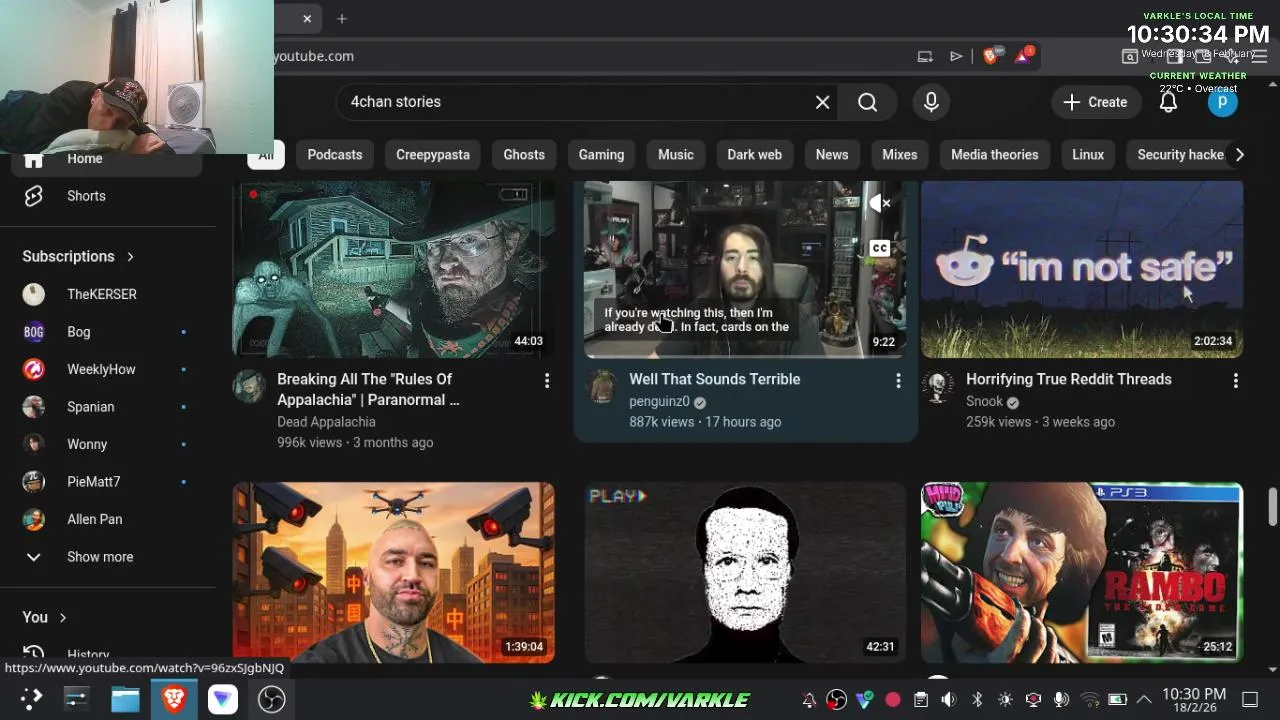Open the Well That Sounds Terrible title
The width and height of the screenshot is (1280, 720).
[x=715, y=379]
